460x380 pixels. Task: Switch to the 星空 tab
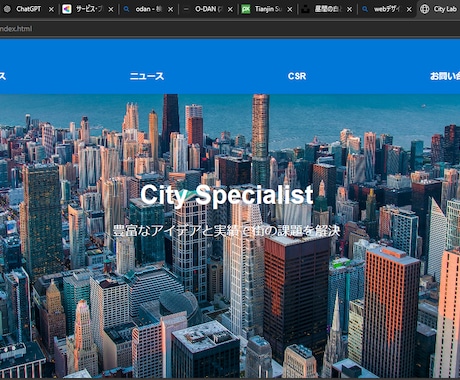[328, 9]
